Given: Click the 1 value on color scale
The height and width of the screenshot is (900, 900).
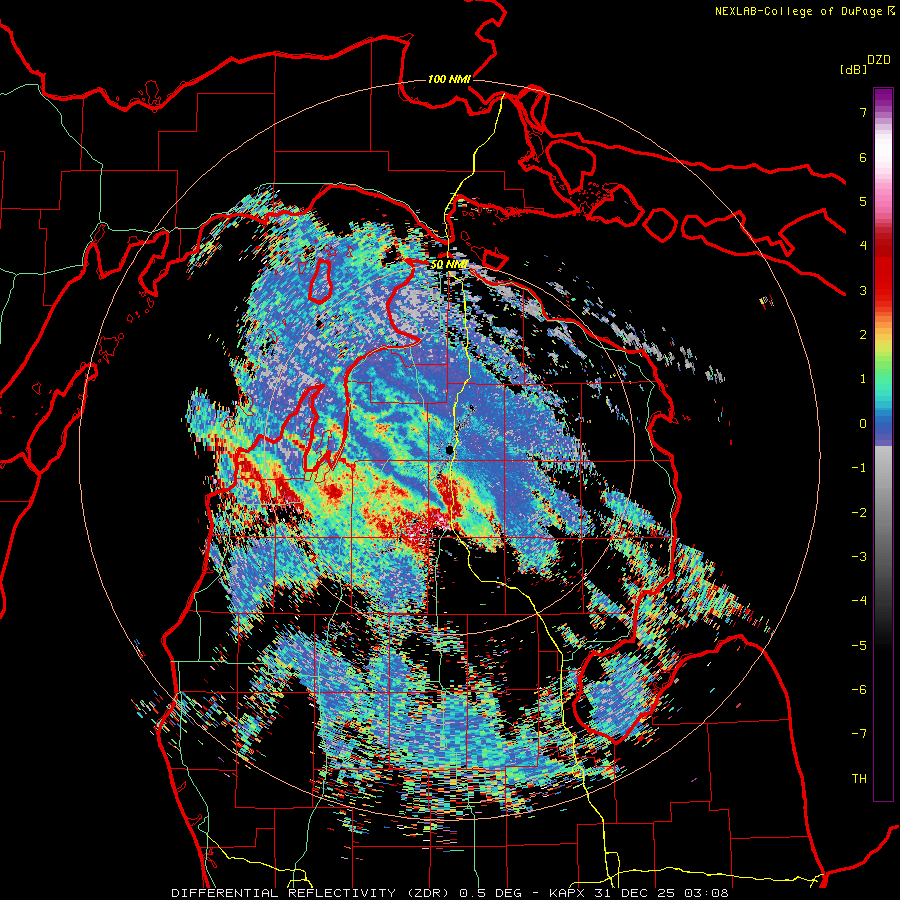Looking at the screenshot, I should [x=863, y=379].
